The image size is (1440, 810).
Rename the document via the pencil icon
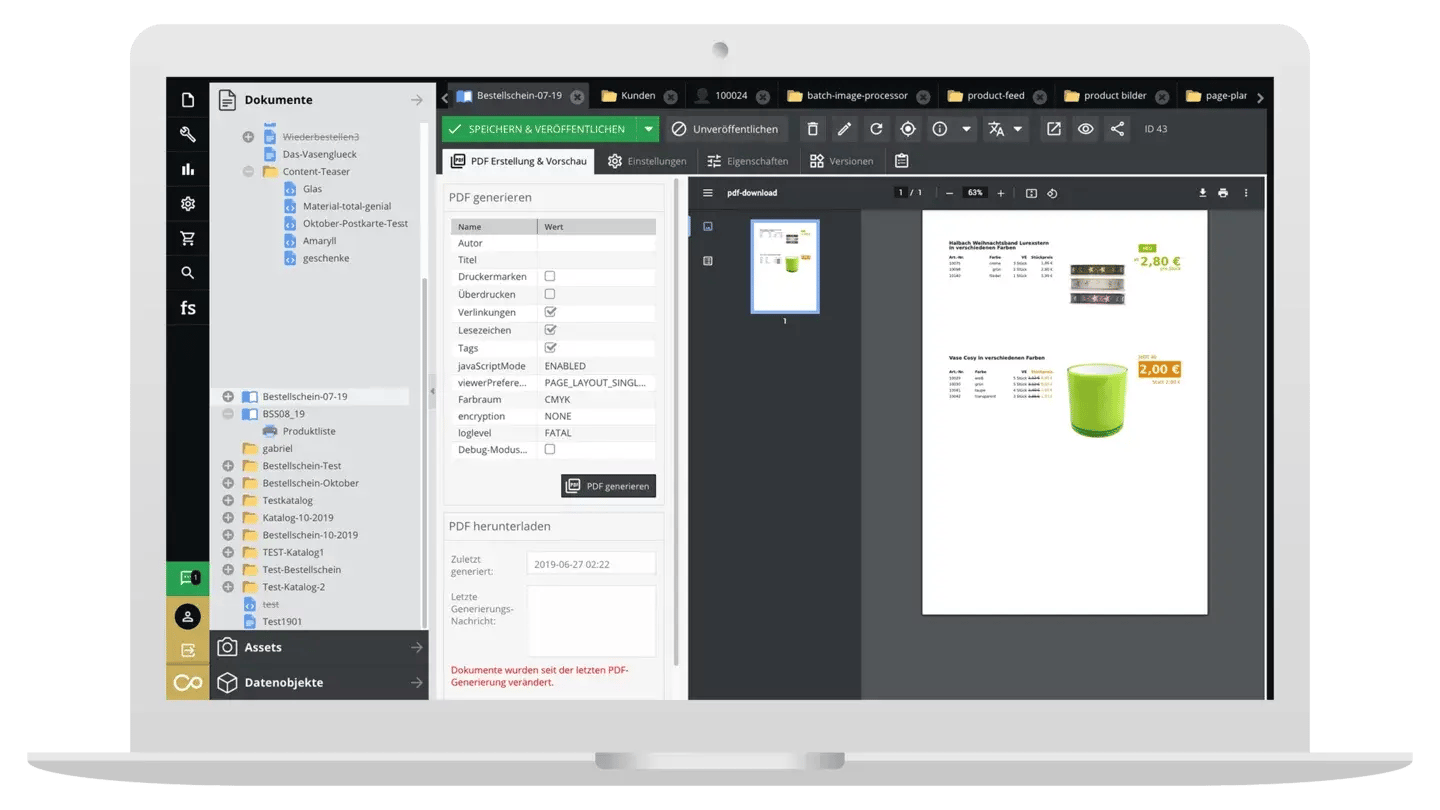coord(843,128)
